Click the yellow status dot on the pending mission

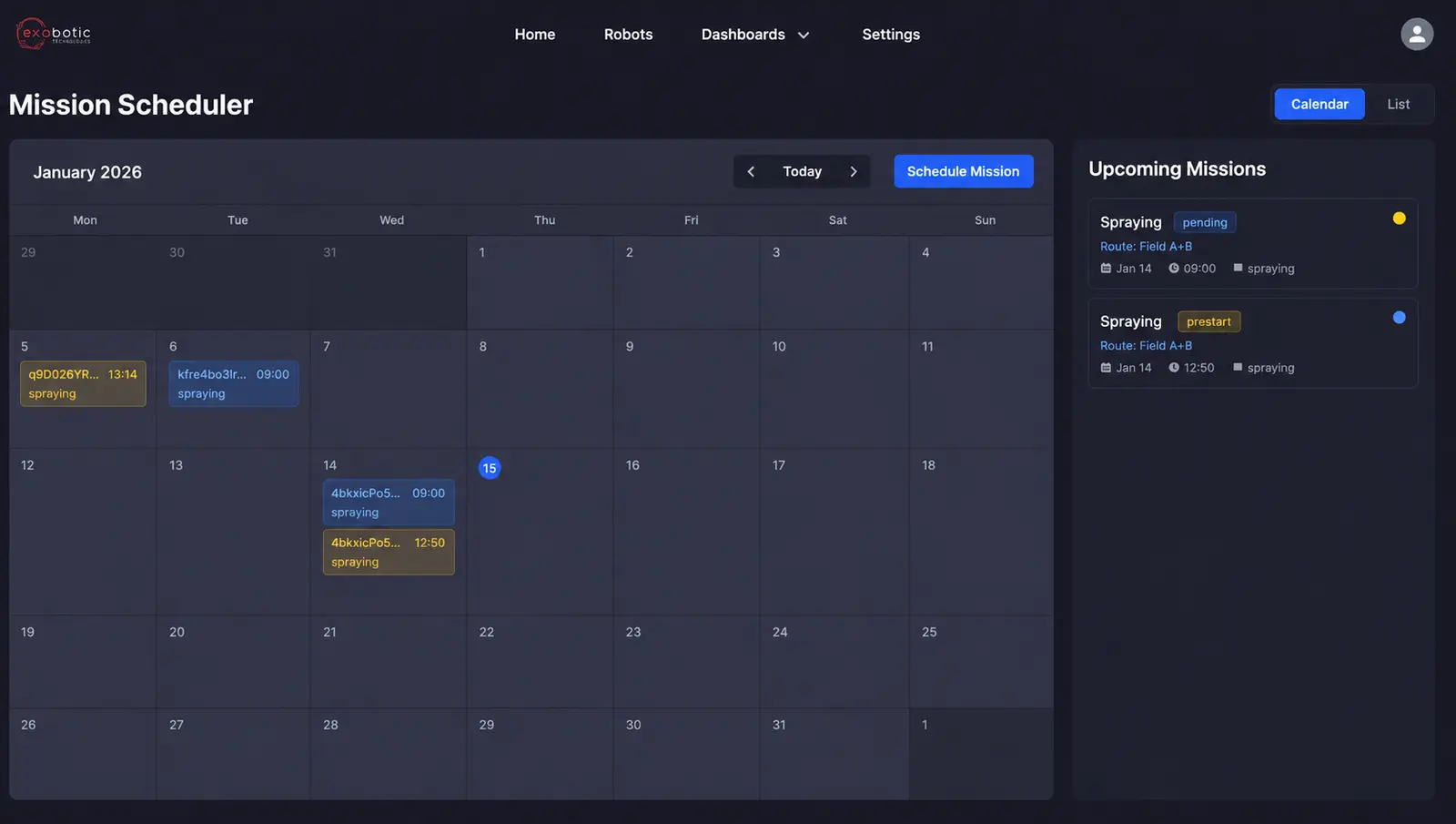(x=1399, y=219)
